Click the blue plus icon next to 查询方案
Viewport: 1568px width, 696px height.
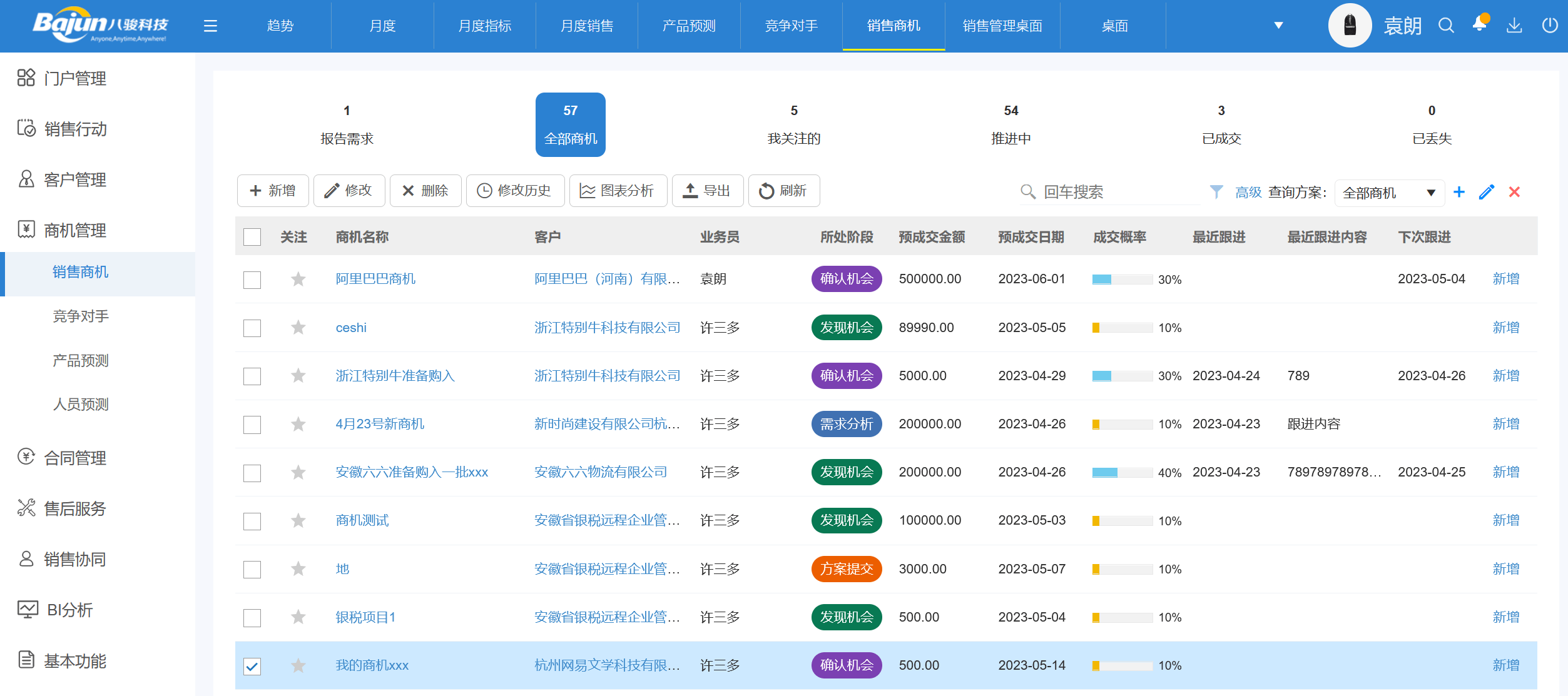[1459, 192]
